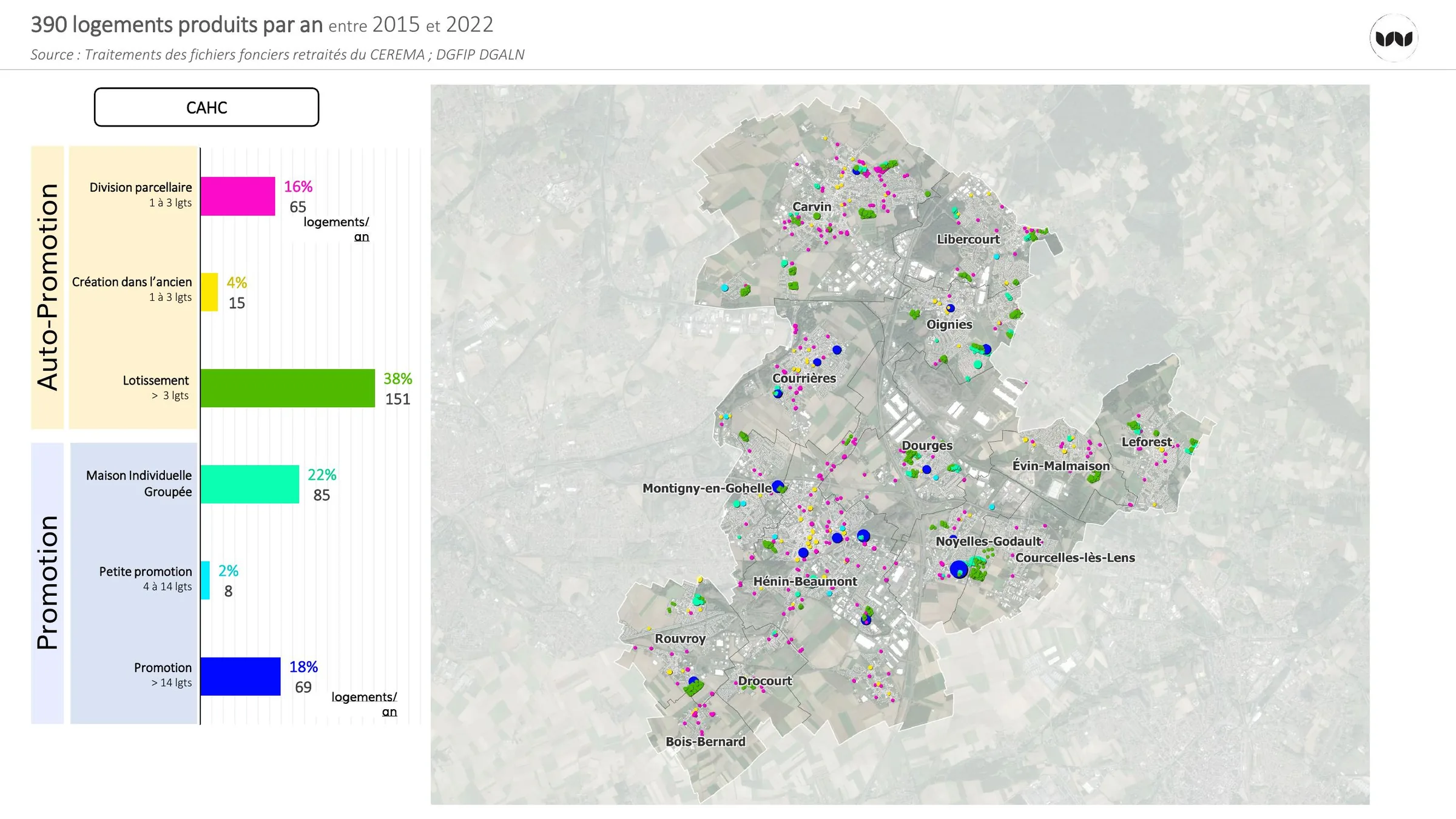Click the round logo icon at top right
Screen dimensions: 1456x819
point(1394,38)
